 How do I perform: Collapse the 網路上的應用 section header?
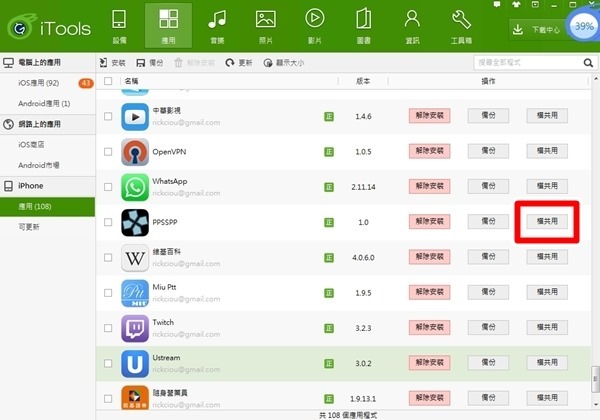point(47,124)
